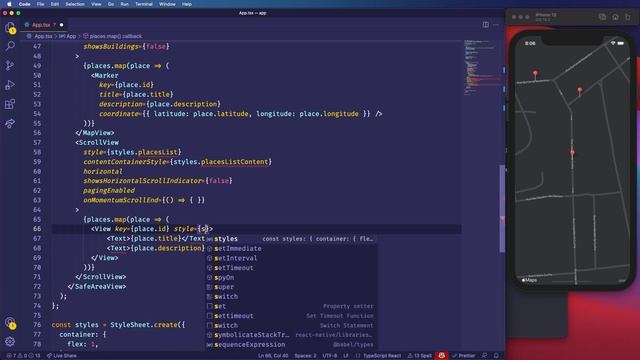Choose 'setImmediate' autocomplete suggestion
Image resolution: width=640 pixels, height=360 pixels.
click(291, 249)
